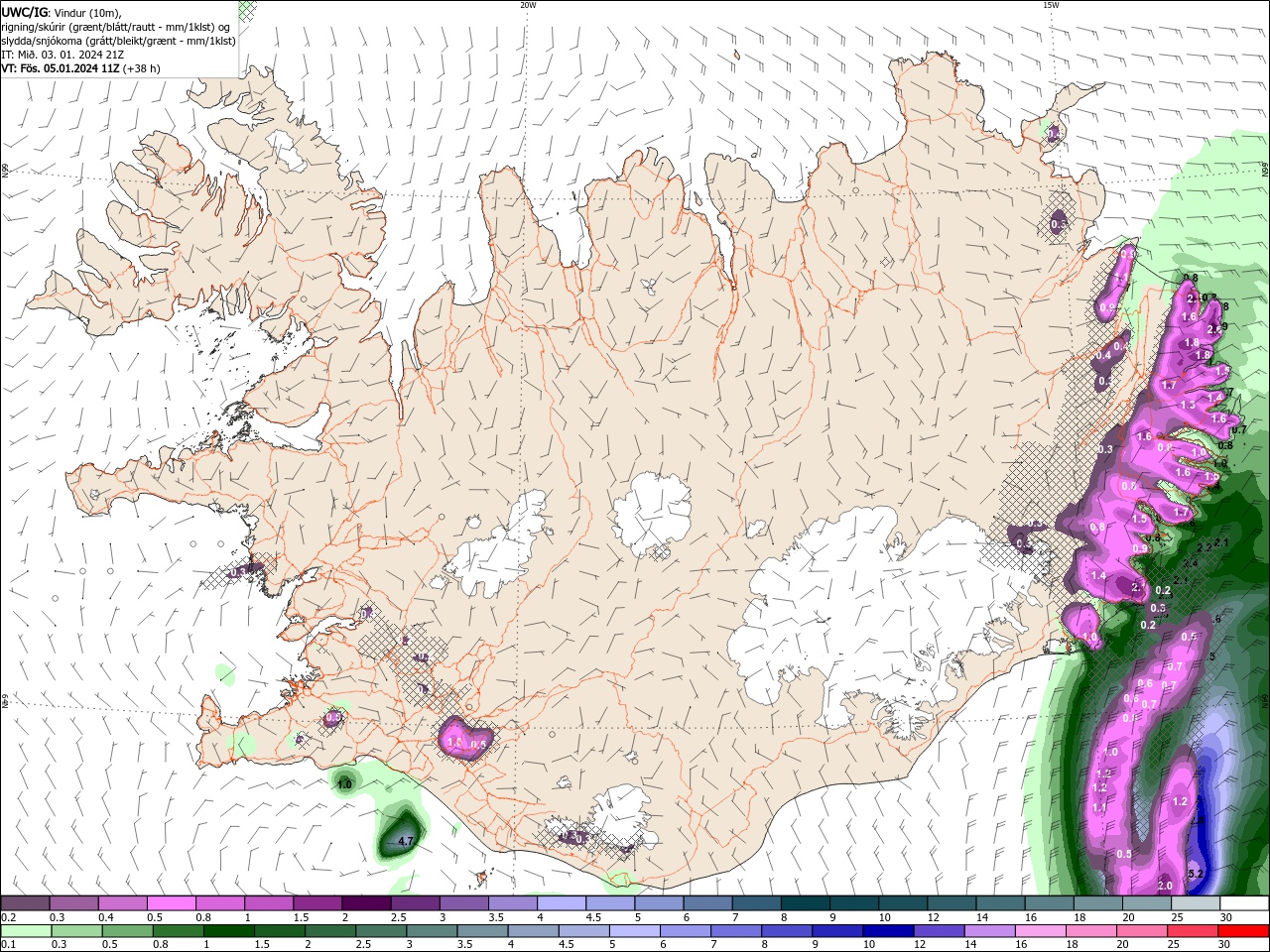Click the 'VT: Fös. 05.01.2024 11Z' valid time
This screenshot has height=952, width=1270.
[x=62, y=68]
